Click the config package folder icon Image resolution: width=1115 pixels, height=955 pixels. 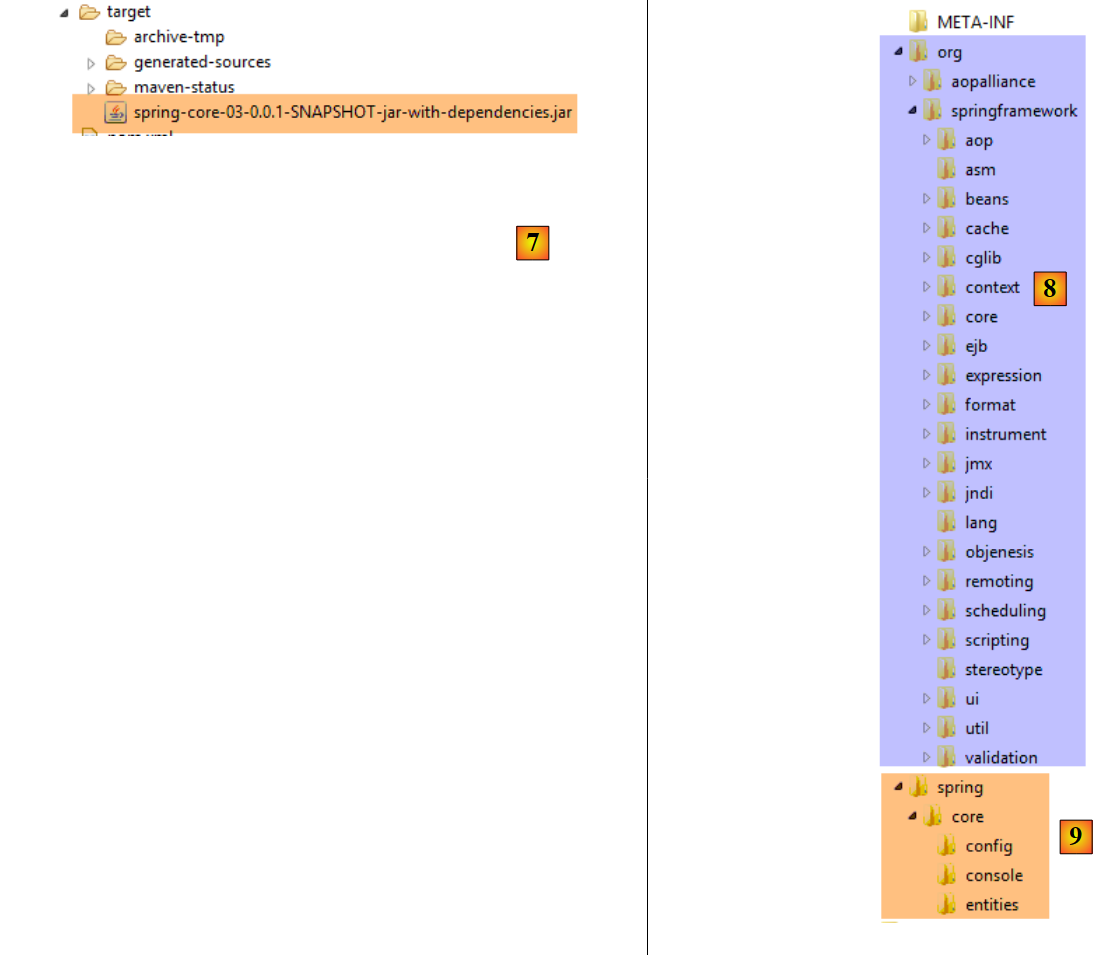pyautogui.click(x=947, y=847)
